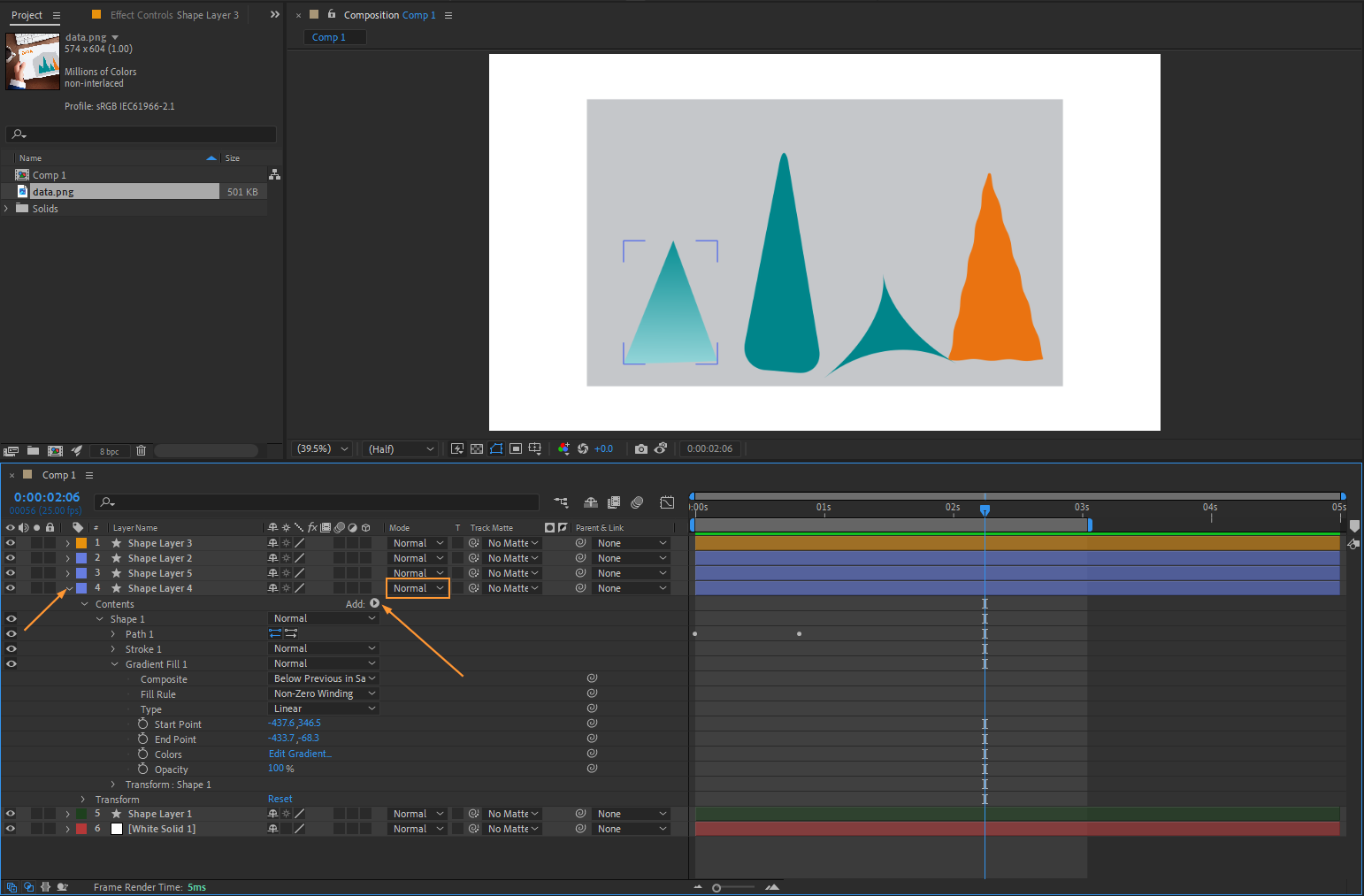The image size is (1364, 896).
Task: Toggle Start Point stopwatch keyframing
Action: 142,724
